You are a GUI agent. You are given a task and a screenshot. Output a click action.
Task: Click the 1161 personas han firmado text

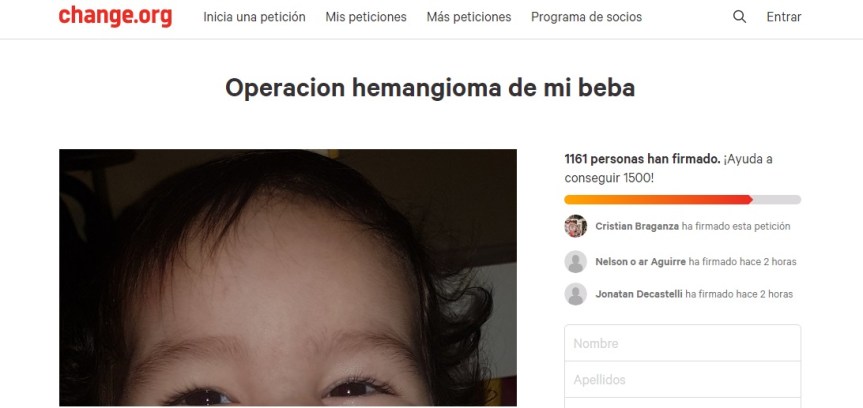click(642, 159)
